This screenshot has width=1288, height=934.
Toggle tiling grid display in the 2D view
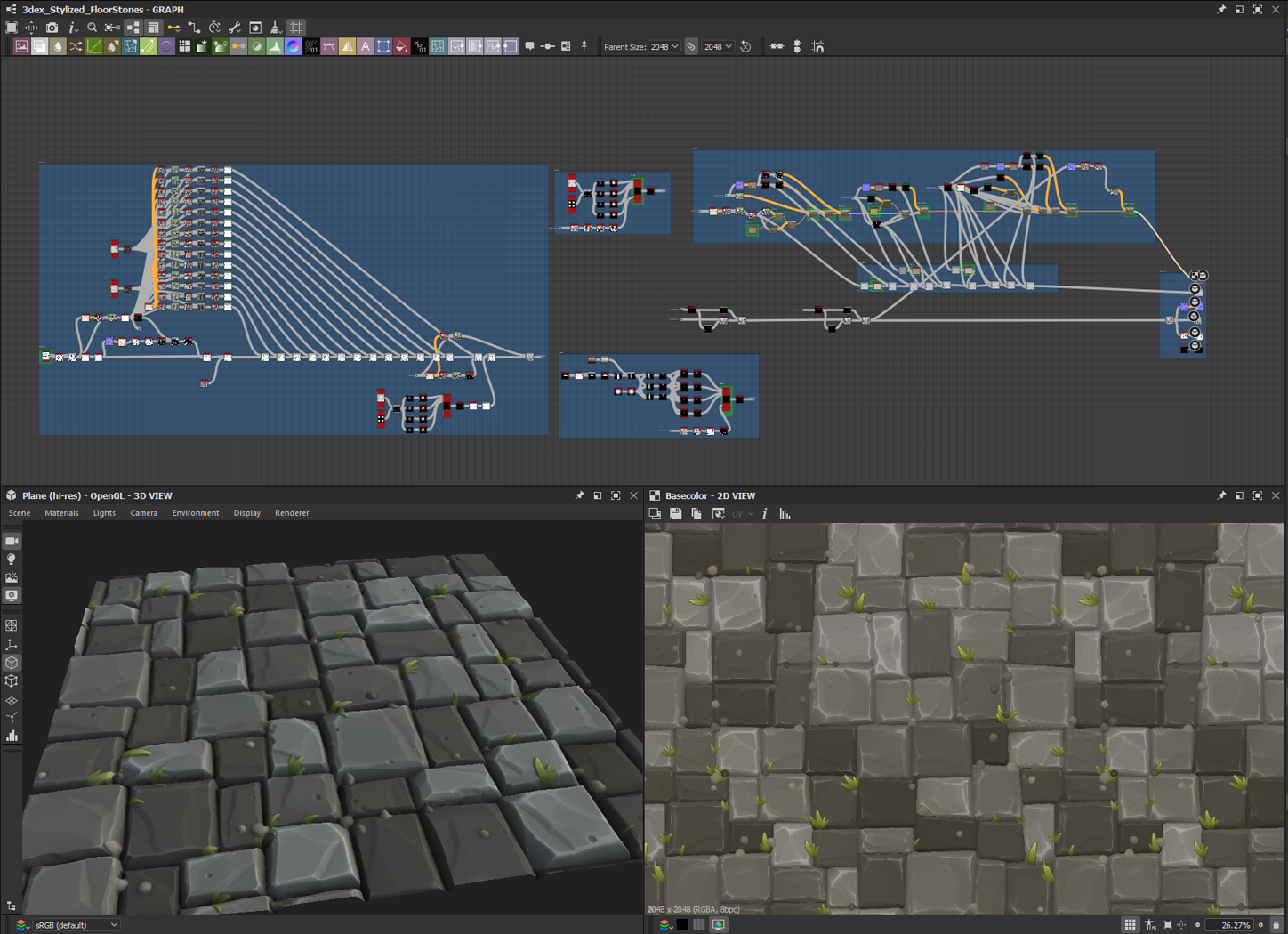[1130, 925]
